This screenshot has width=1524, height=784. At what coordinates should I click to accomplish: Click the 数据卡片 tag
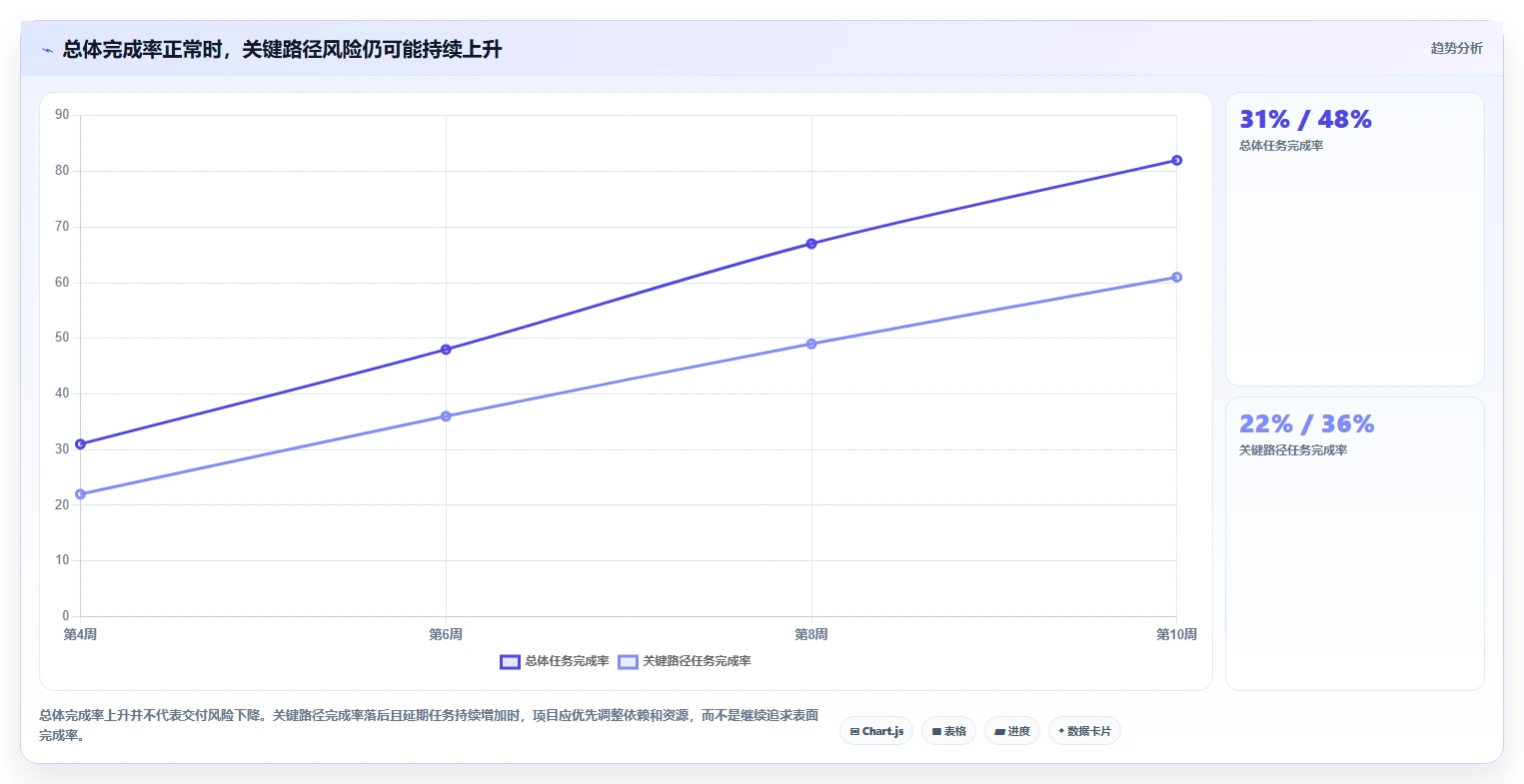click(x=1084, y=731)
